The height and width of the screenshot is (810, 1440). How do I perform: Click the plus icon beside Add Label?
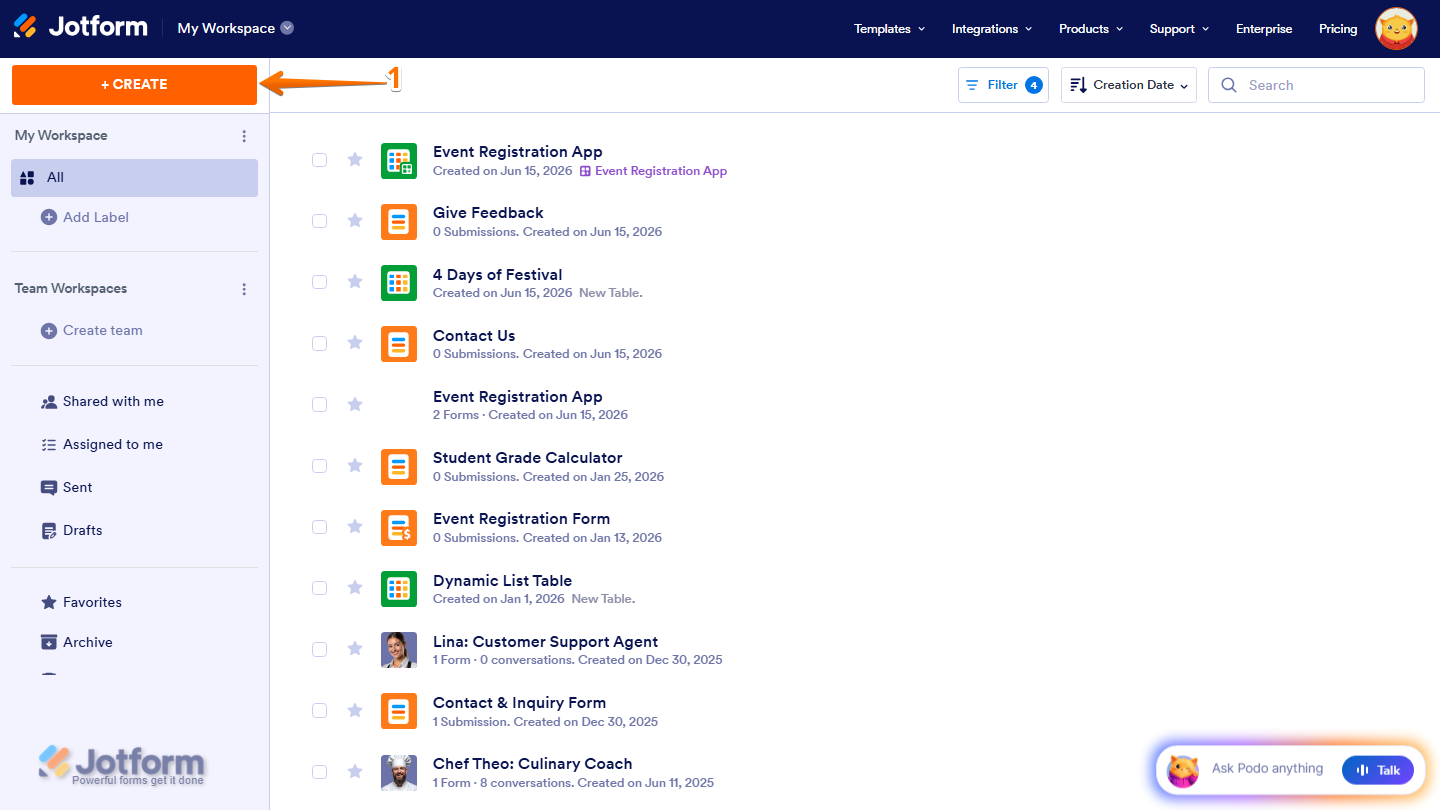(x=49, y=217)
